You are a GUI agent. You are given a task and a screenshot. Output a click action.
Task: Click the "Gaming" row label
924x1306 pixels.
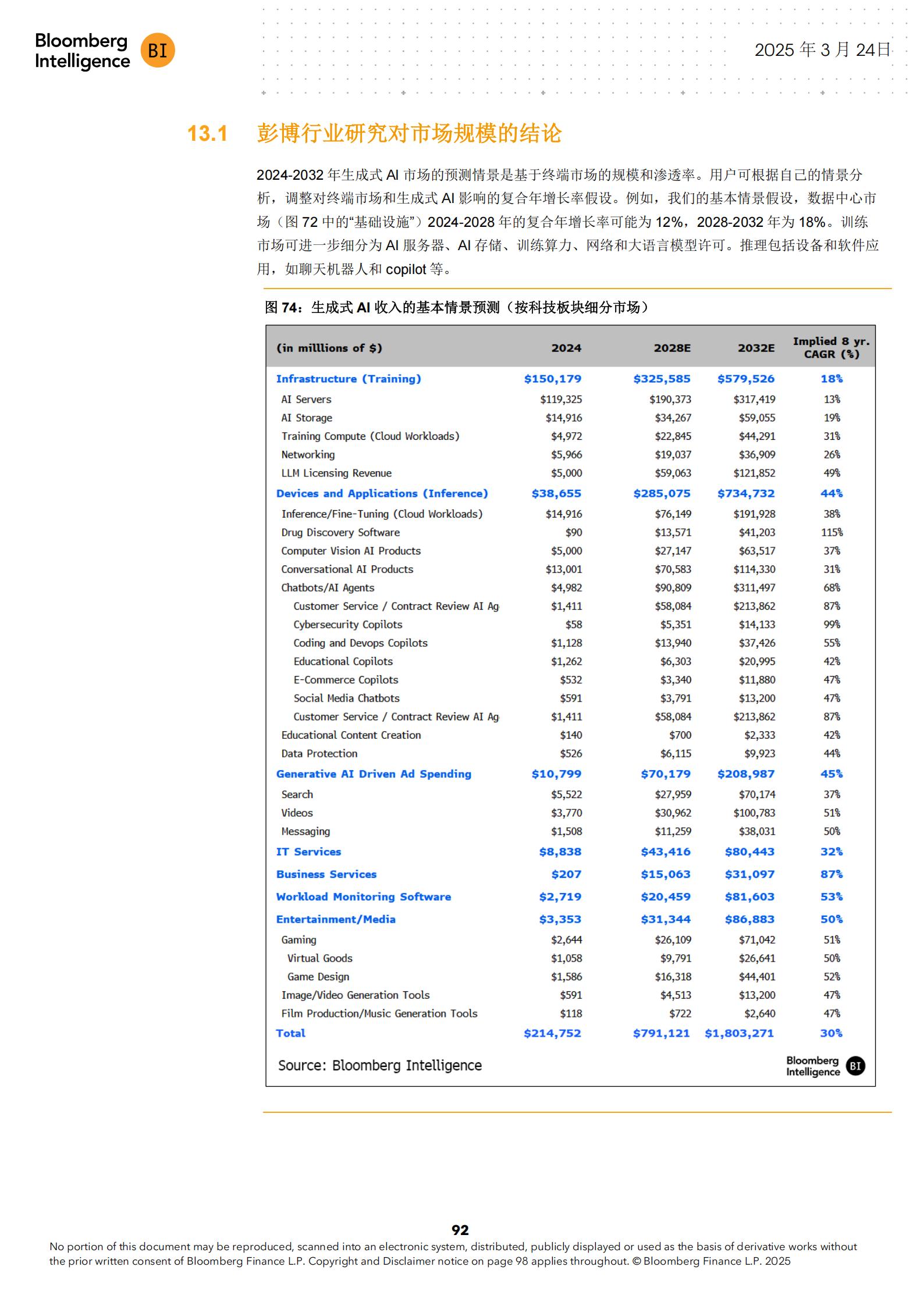pyautogui.click(x=299, y=940)
